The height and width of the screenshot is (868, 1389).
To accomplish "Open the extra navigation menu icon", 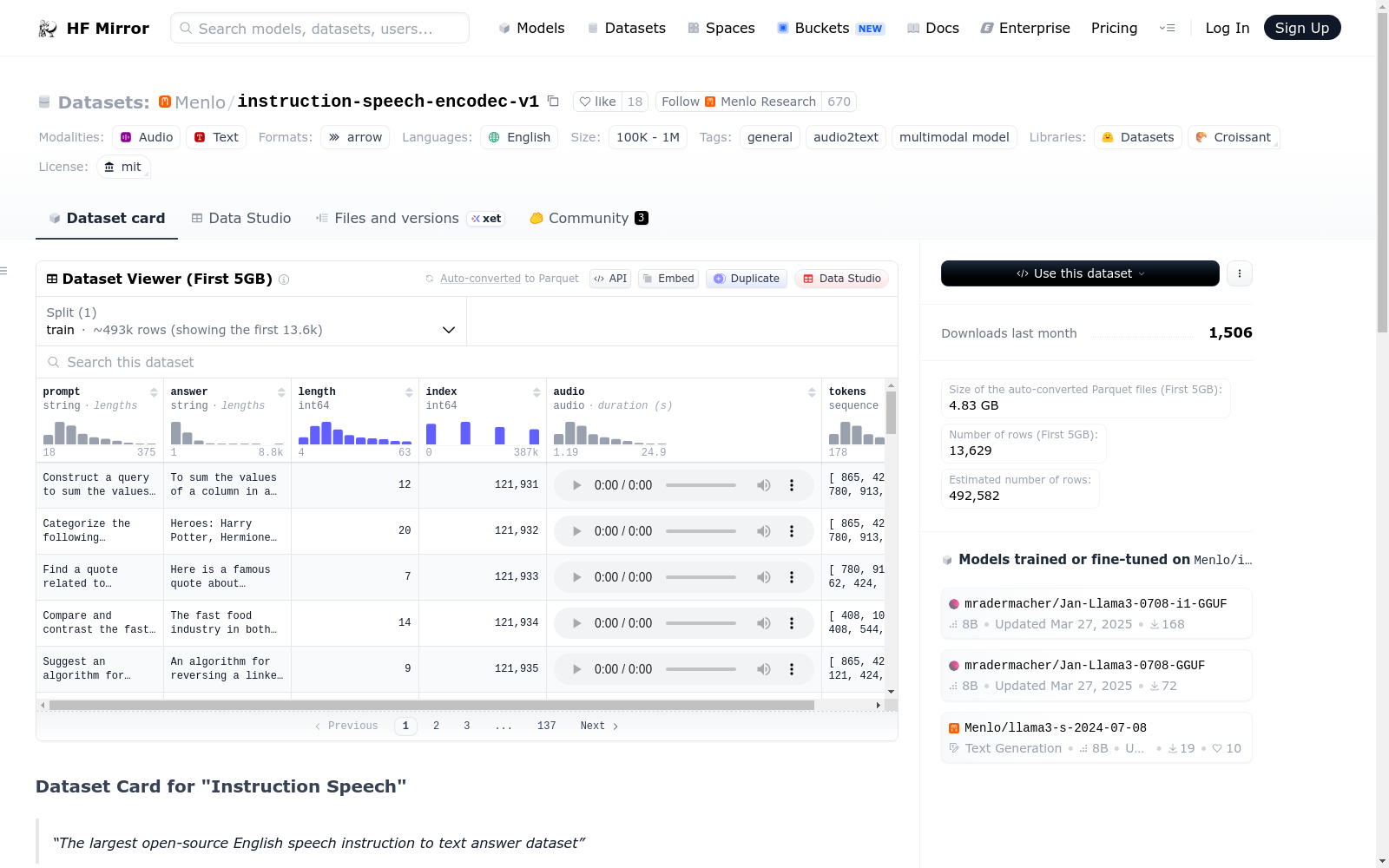I will coord(1168,29).
